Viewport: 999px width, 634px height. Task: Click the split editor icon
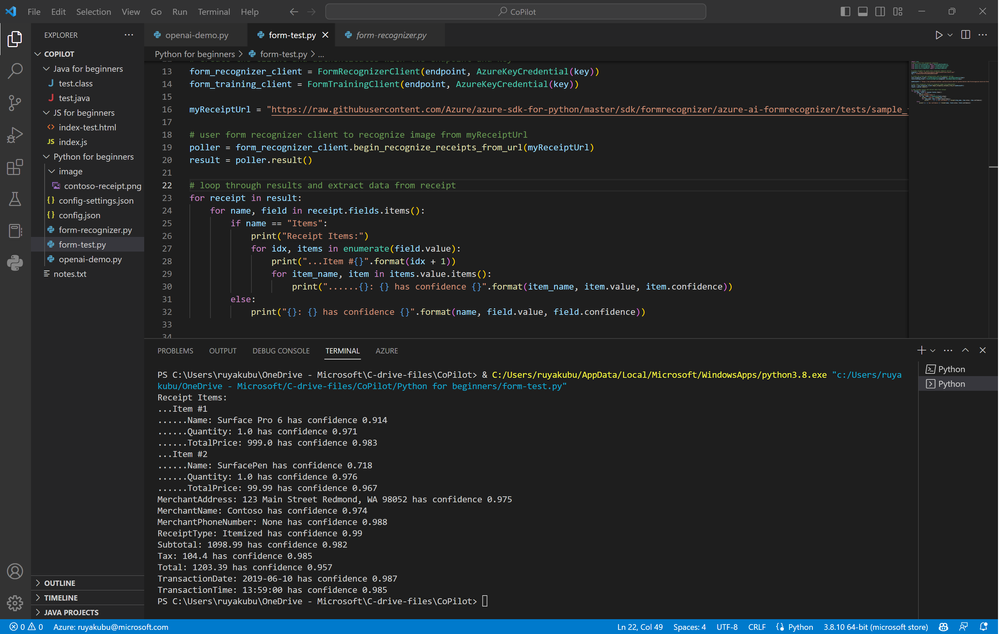965,35
